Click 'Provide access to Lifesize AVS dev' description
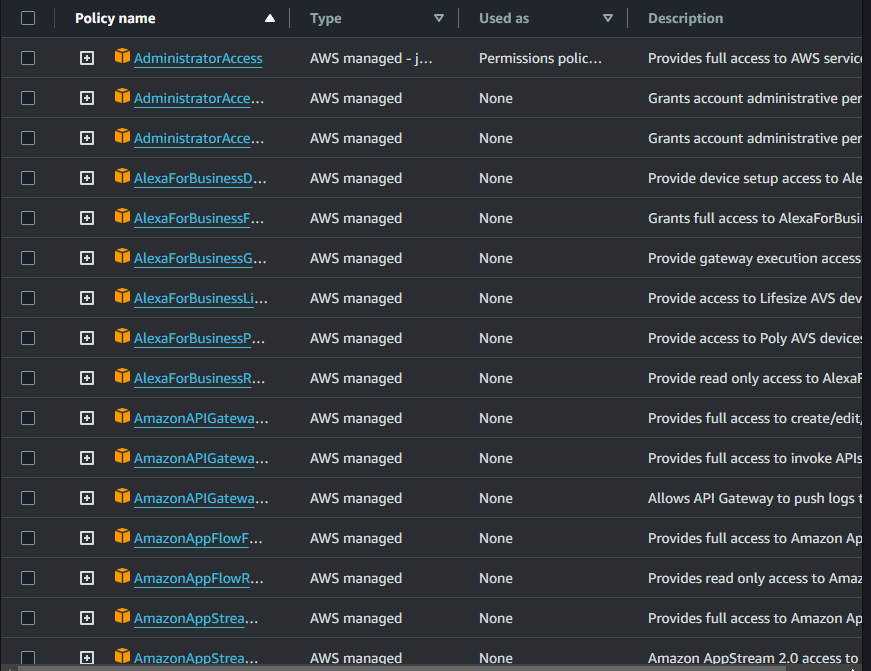The image size is (871, 671). tap(755, 298)
